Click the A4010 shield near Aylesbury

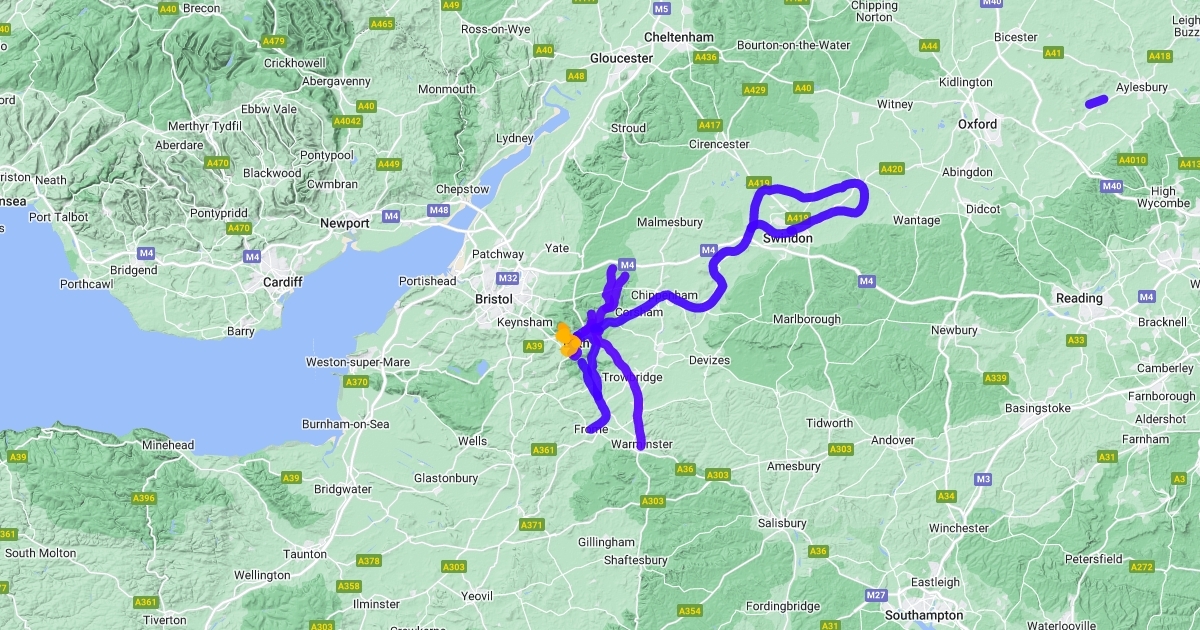coord(1132,160)
